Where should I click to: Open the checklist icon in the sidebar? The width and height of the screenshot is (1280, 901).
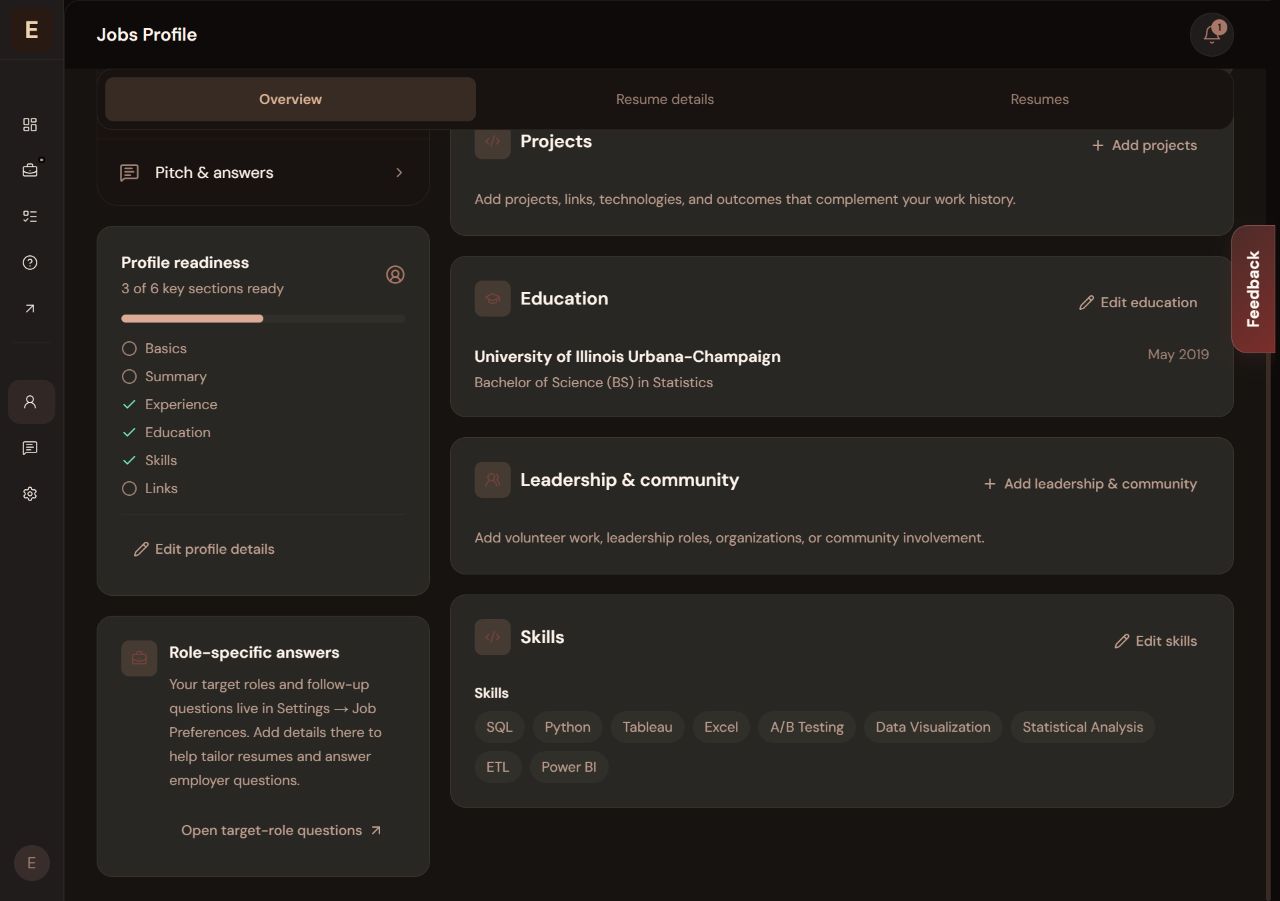pyautogui.click(x=30, y=216)
